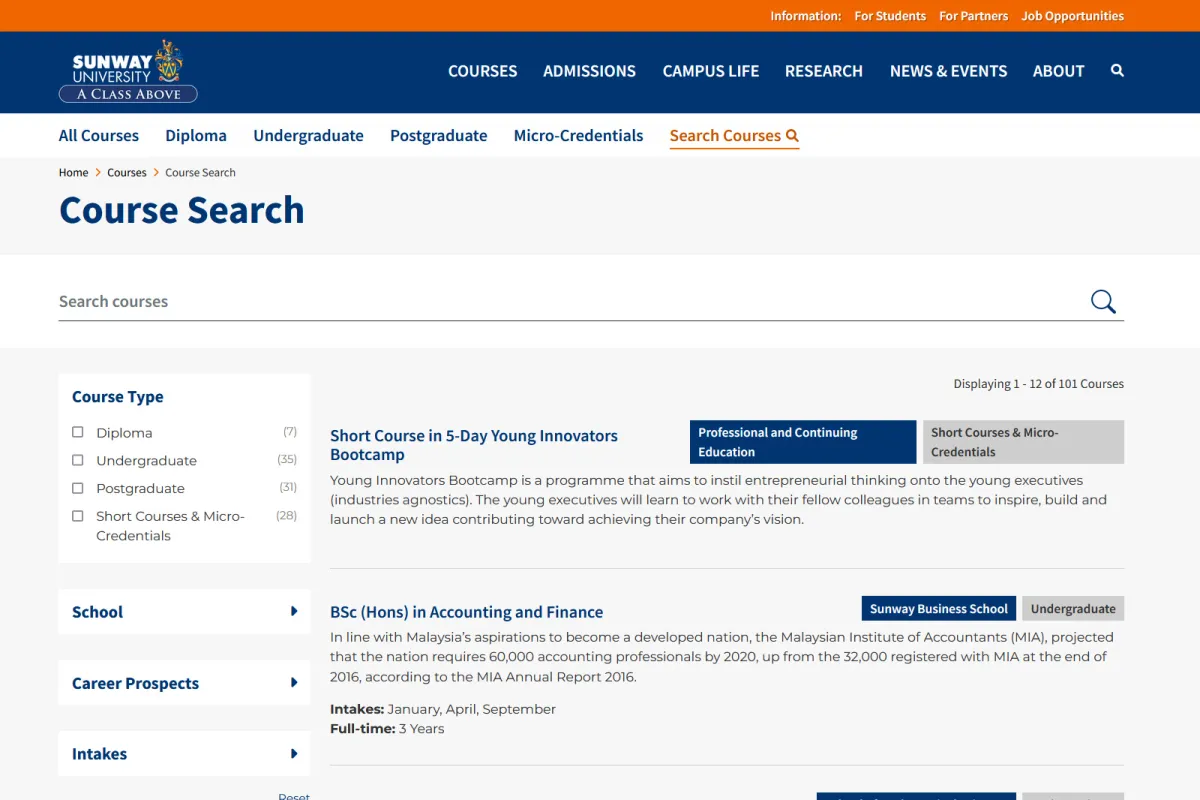1200x800 pixels.
Task: Focus the Search courses input field
Action: pos(570,301)
